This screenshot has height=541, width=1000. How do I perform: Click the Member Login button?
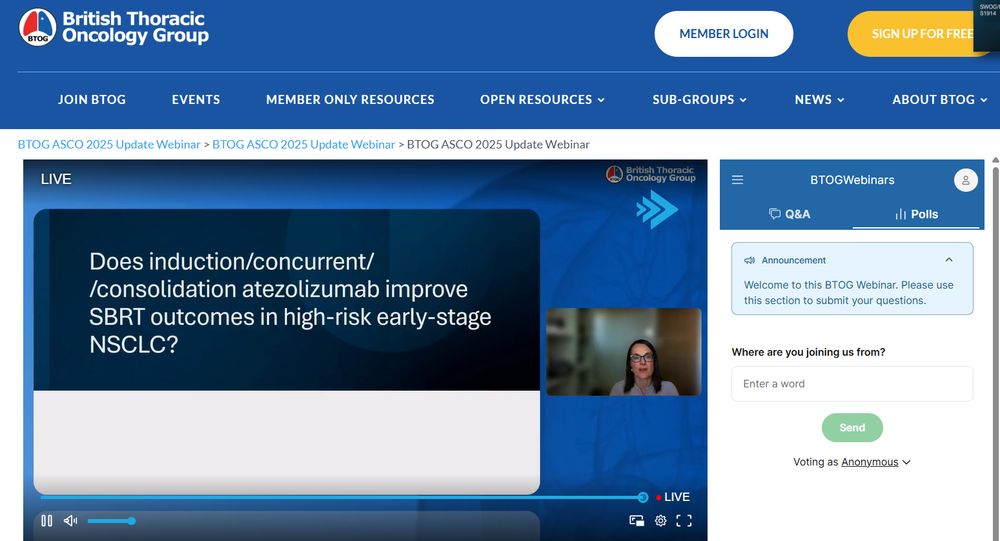[724, 34]
